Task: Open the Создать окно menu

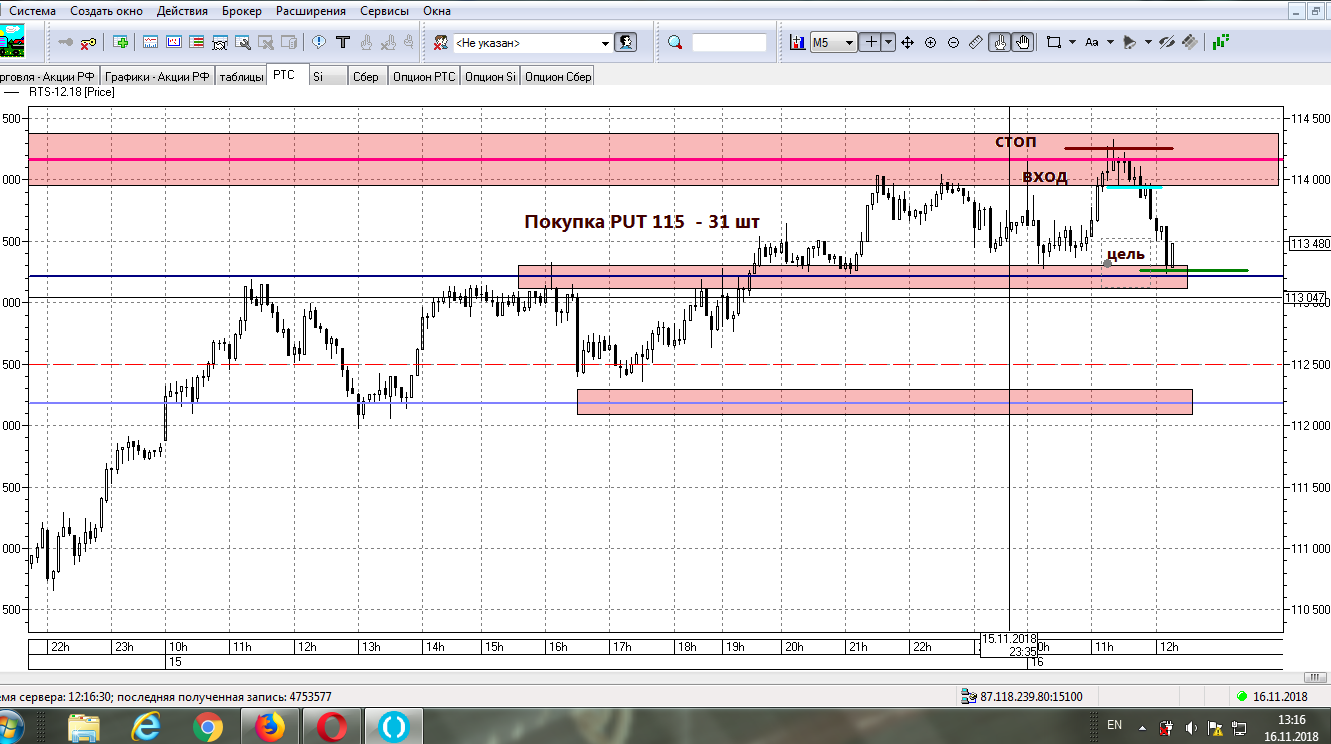Action: click(106, 11)
